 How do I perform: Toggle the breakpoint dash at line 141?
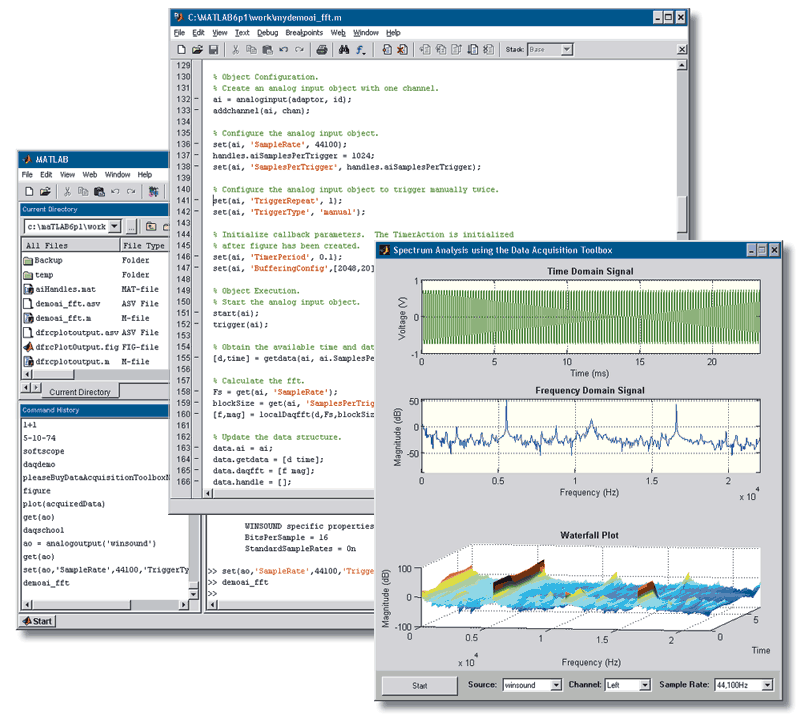point(196,201)
